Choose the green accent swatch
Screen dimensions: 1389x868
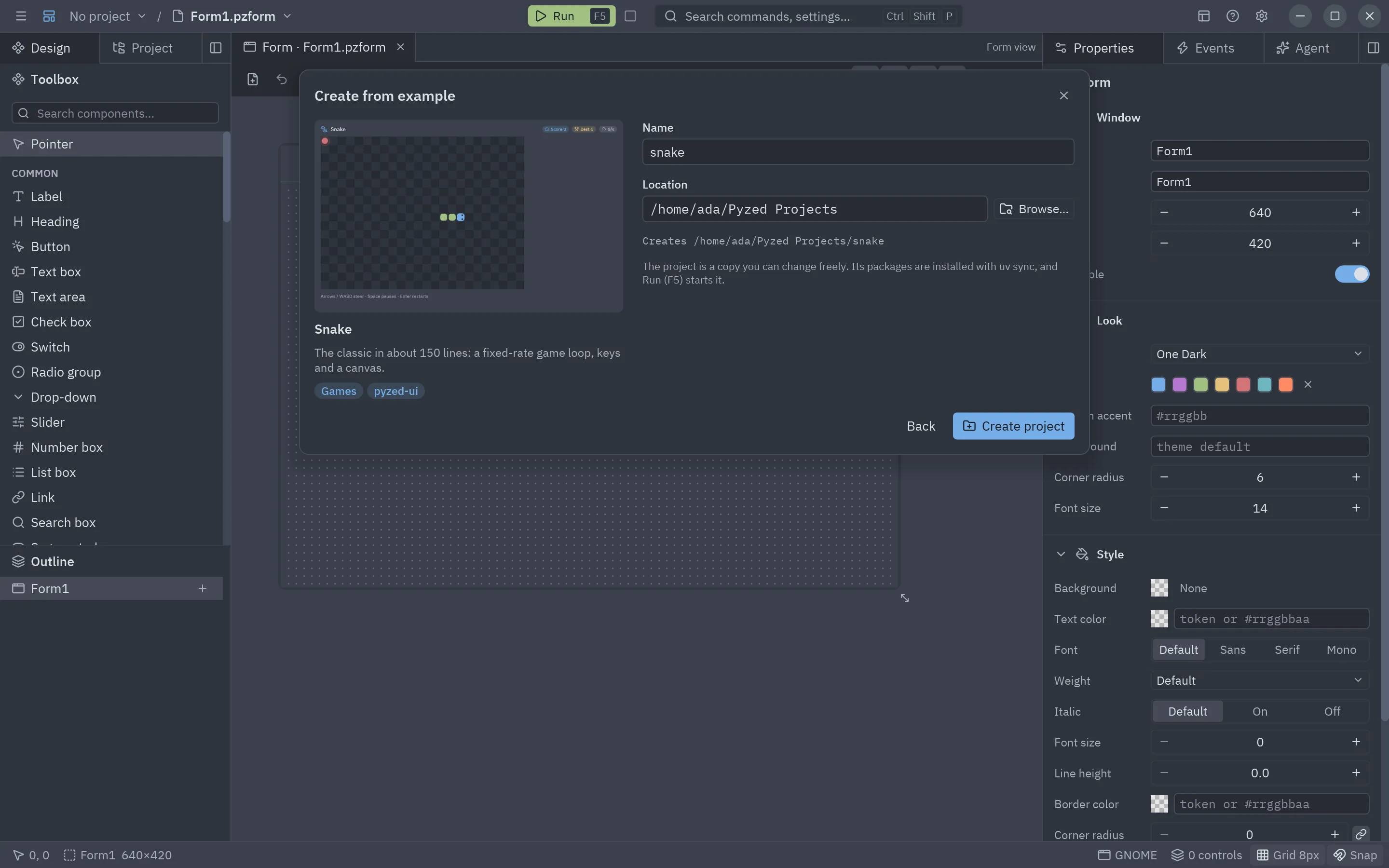1200,385
